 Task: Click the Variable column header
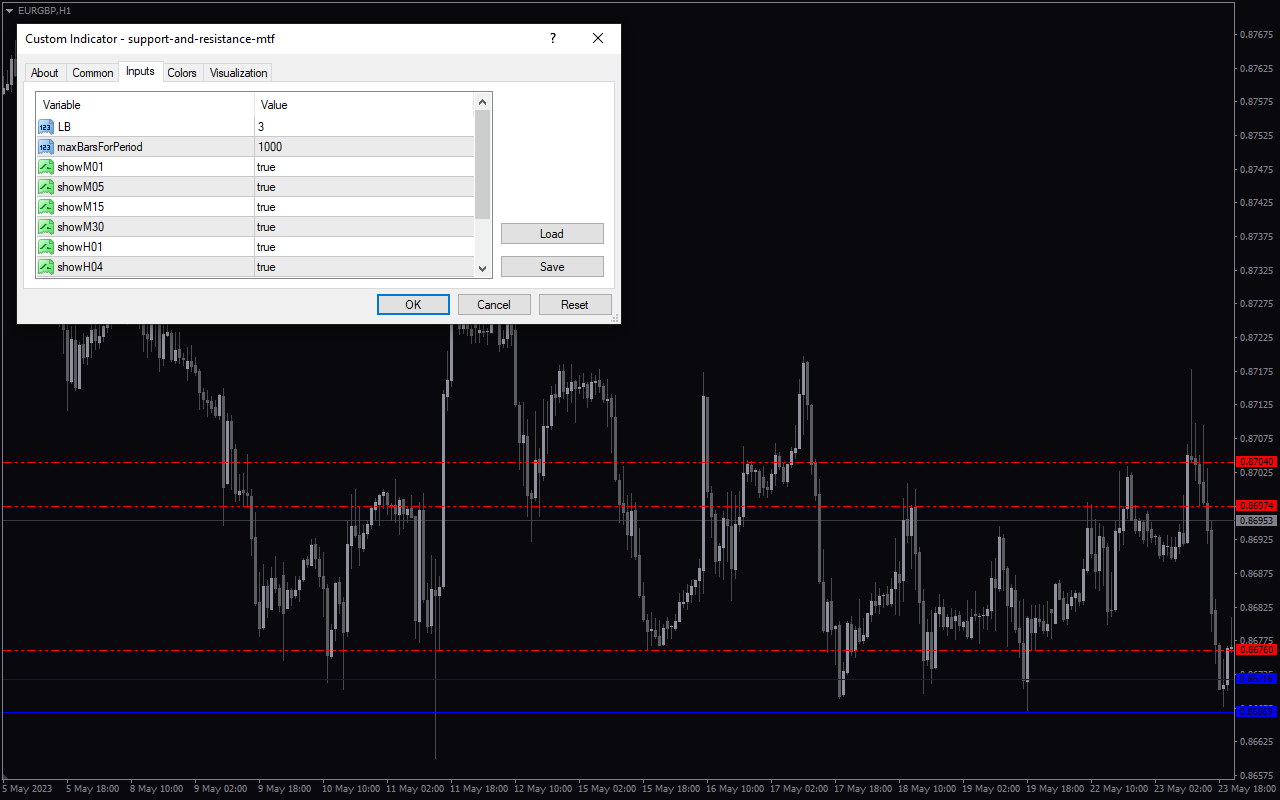pos(145,105)
